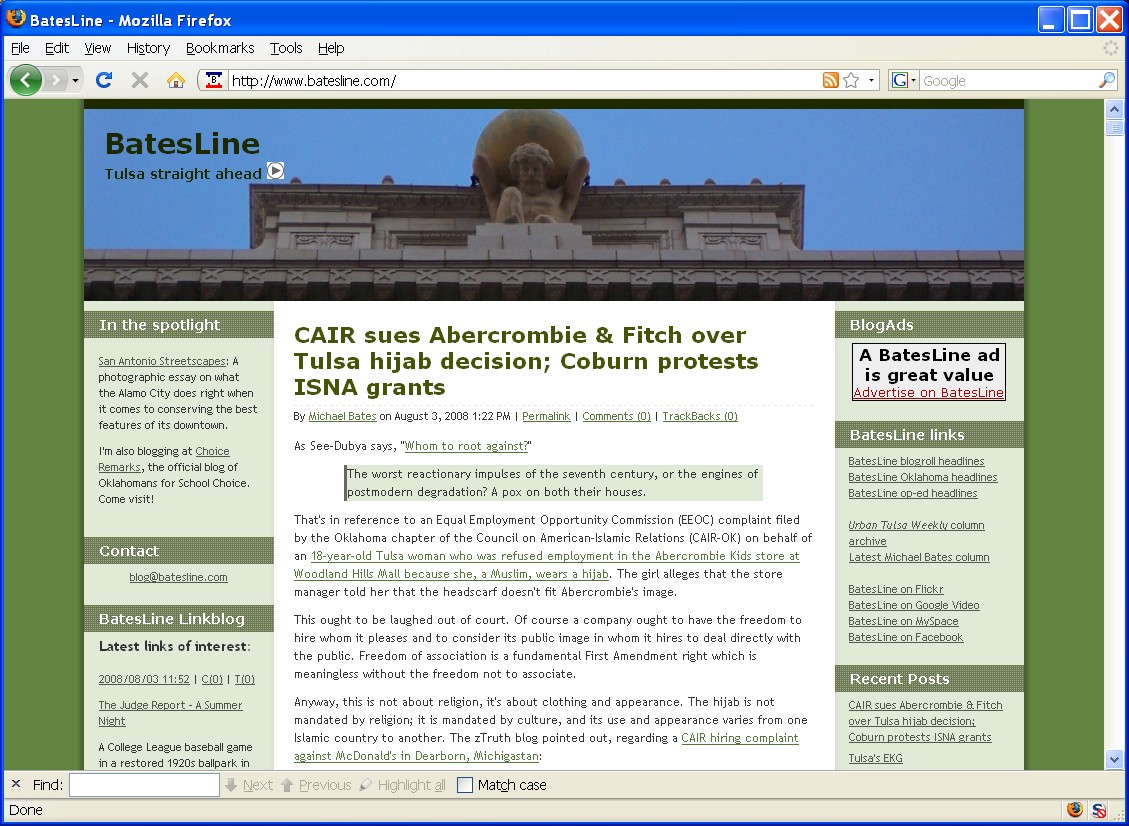Close the Find bar
This screenshot has height=826, width=1129.
[16, 784]
